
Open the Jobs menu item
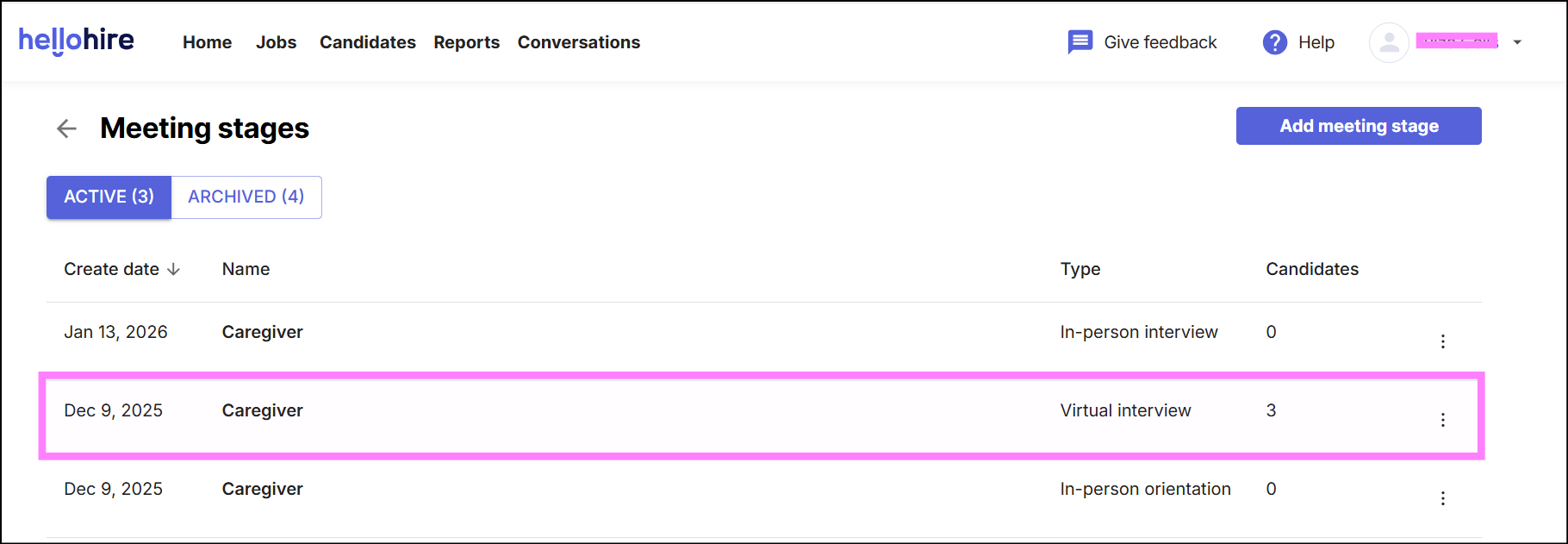click(276, 42)
